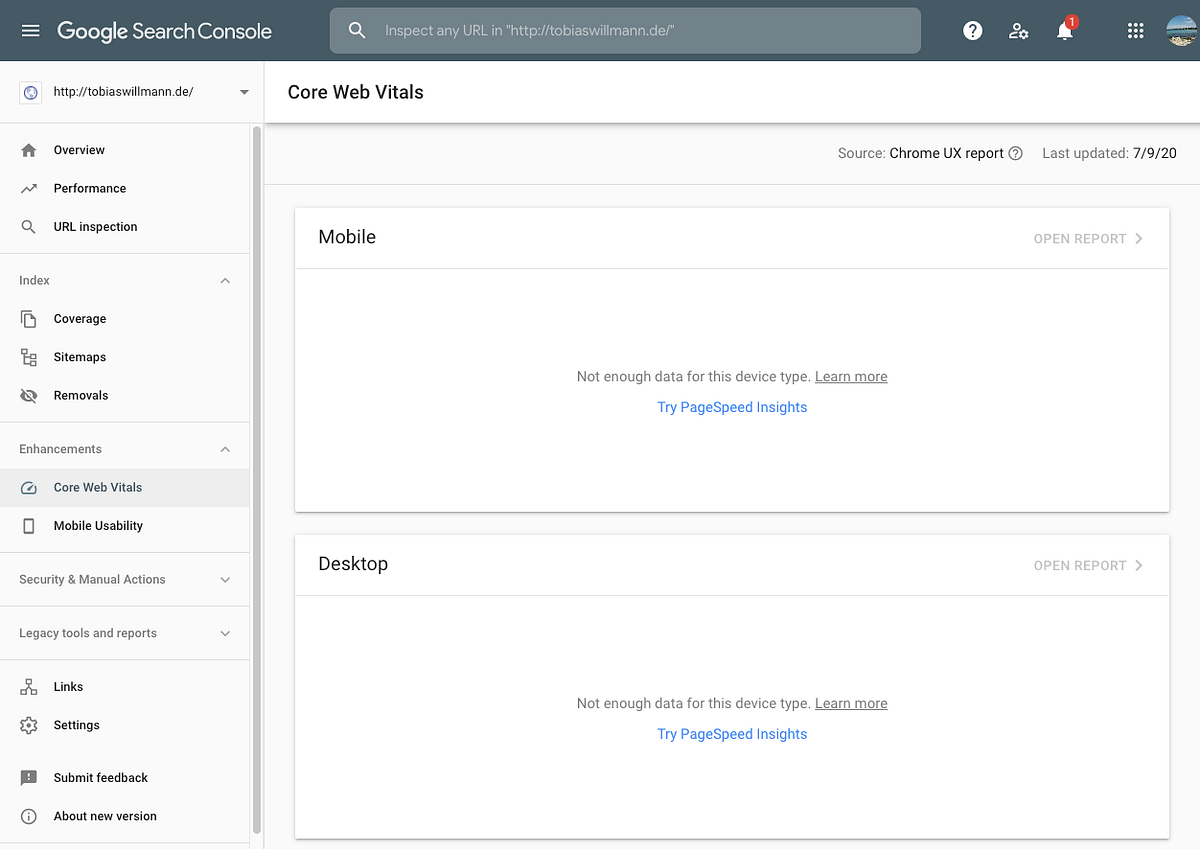Click Learn more in Desktop card
1200x849 pixels.
(851, 704)
